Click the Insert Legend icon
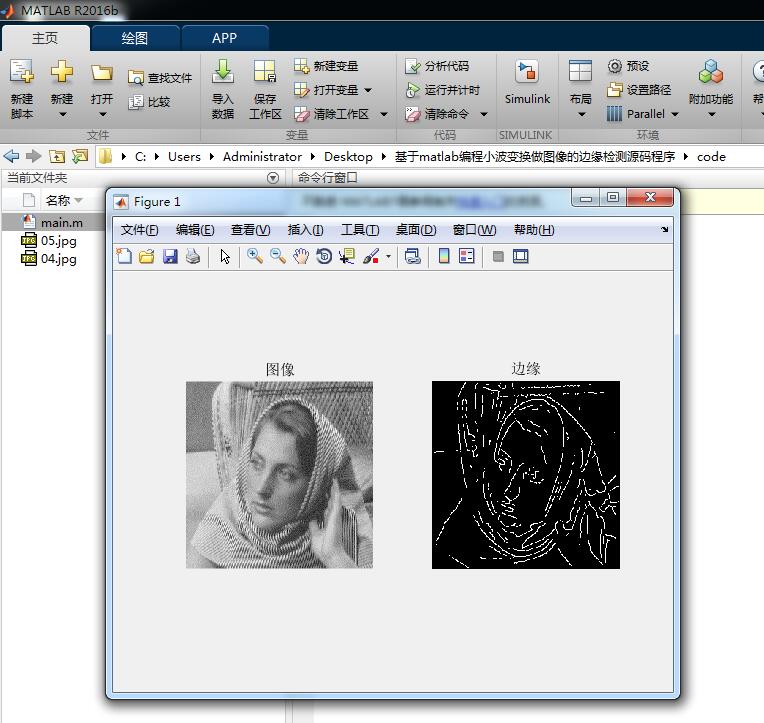 click(467, 256)
